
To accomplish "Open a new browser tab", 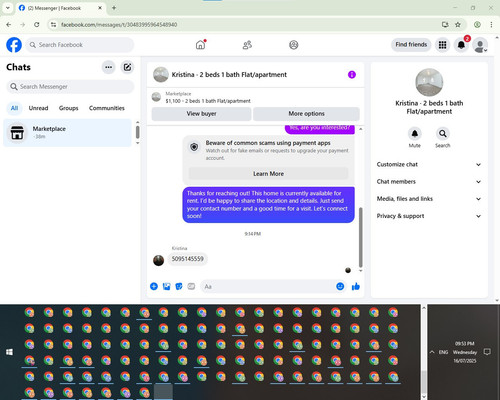I will (114, 8).
